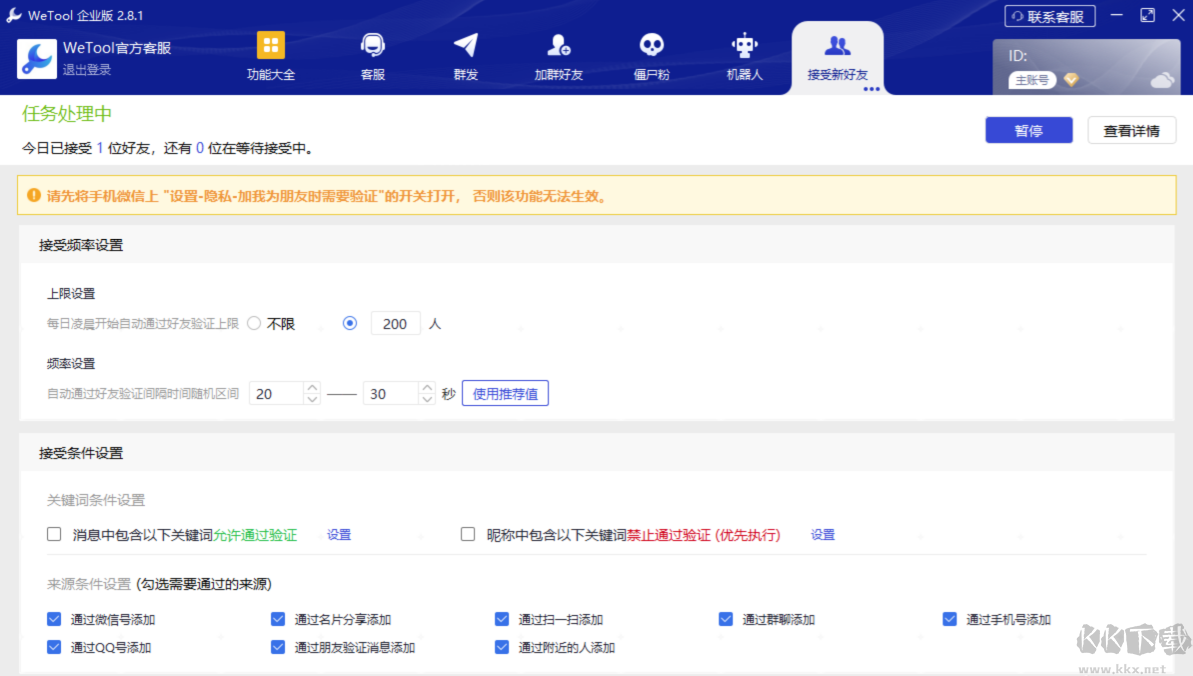Select the 客服 feature icon
1193x676 pixels.
[x=372, y=53]
